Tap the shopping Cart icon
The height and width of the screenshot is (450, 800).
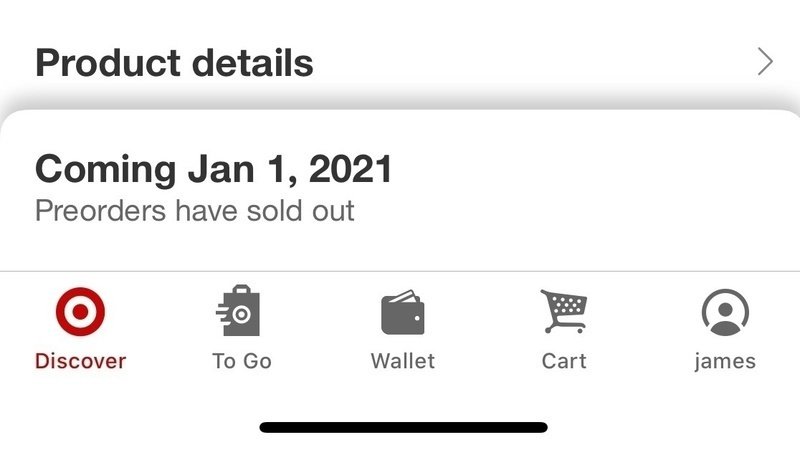click(x=563, y=313)
